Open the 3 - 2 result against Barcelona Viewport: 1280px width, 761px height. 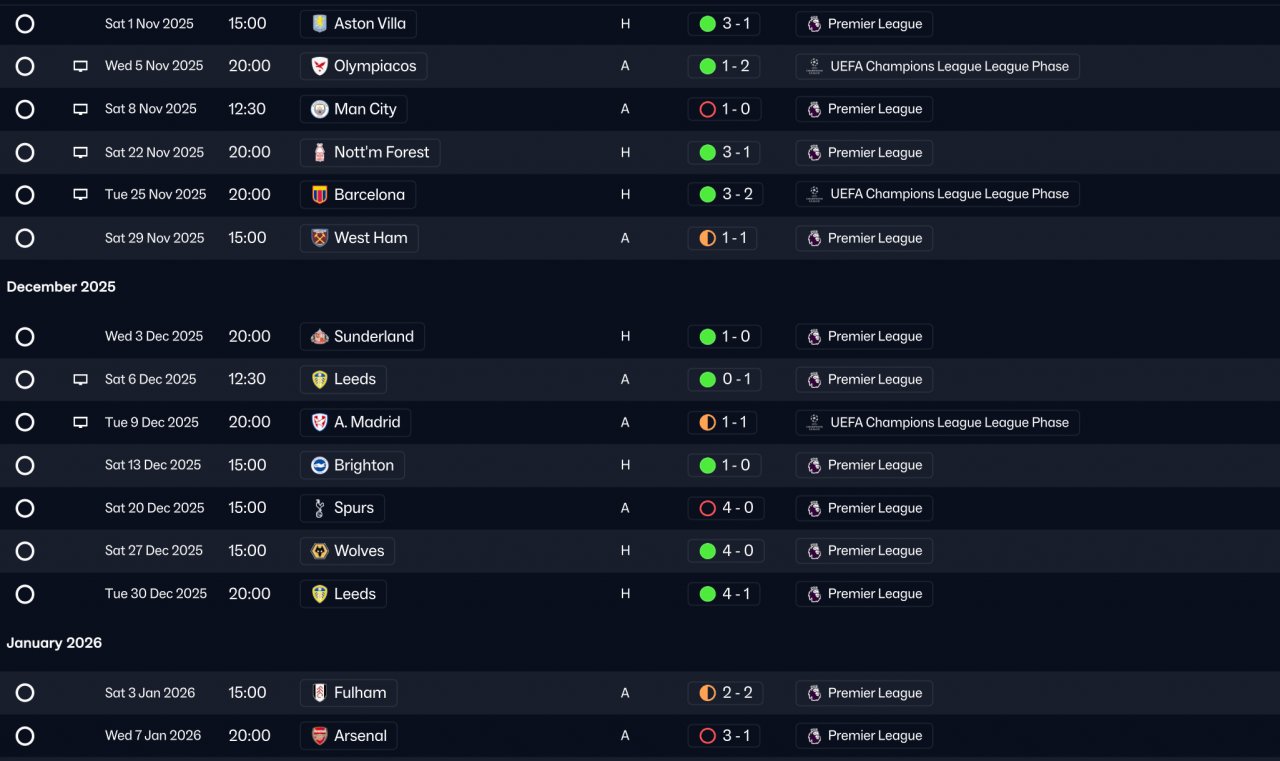click(x=725, y=194)
